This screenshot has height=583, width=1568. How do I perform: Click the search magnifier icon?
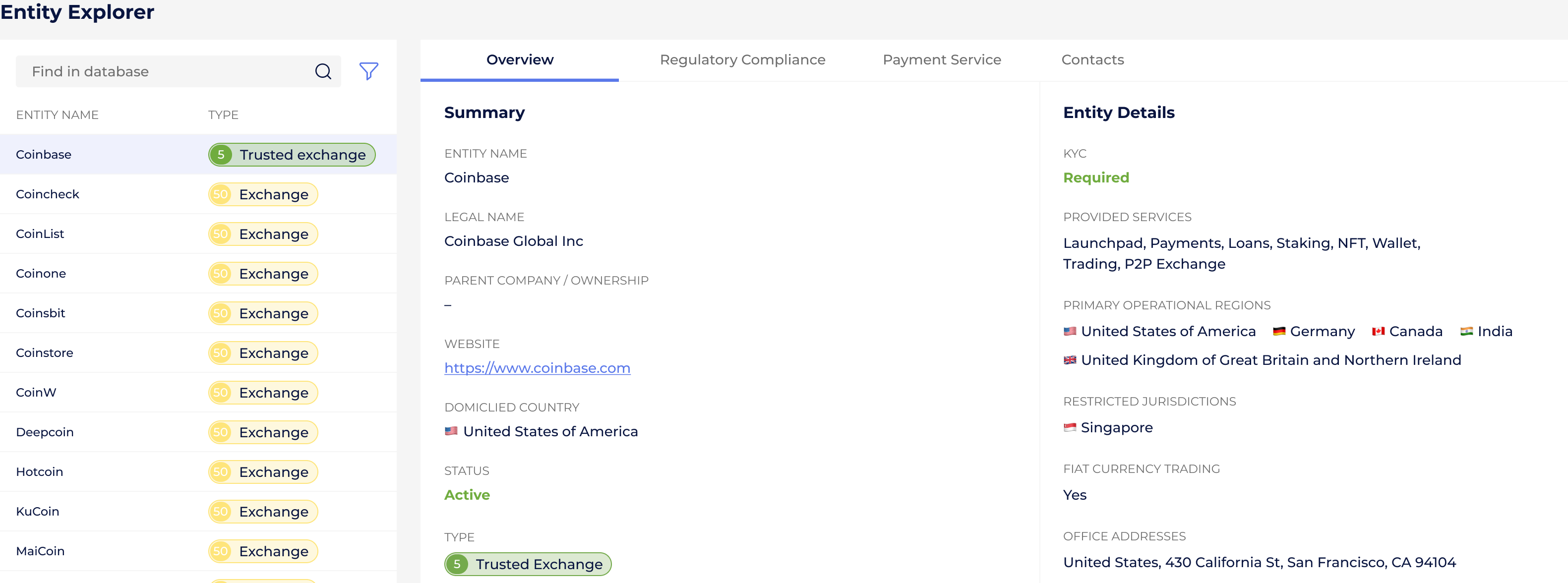point(323,71)
